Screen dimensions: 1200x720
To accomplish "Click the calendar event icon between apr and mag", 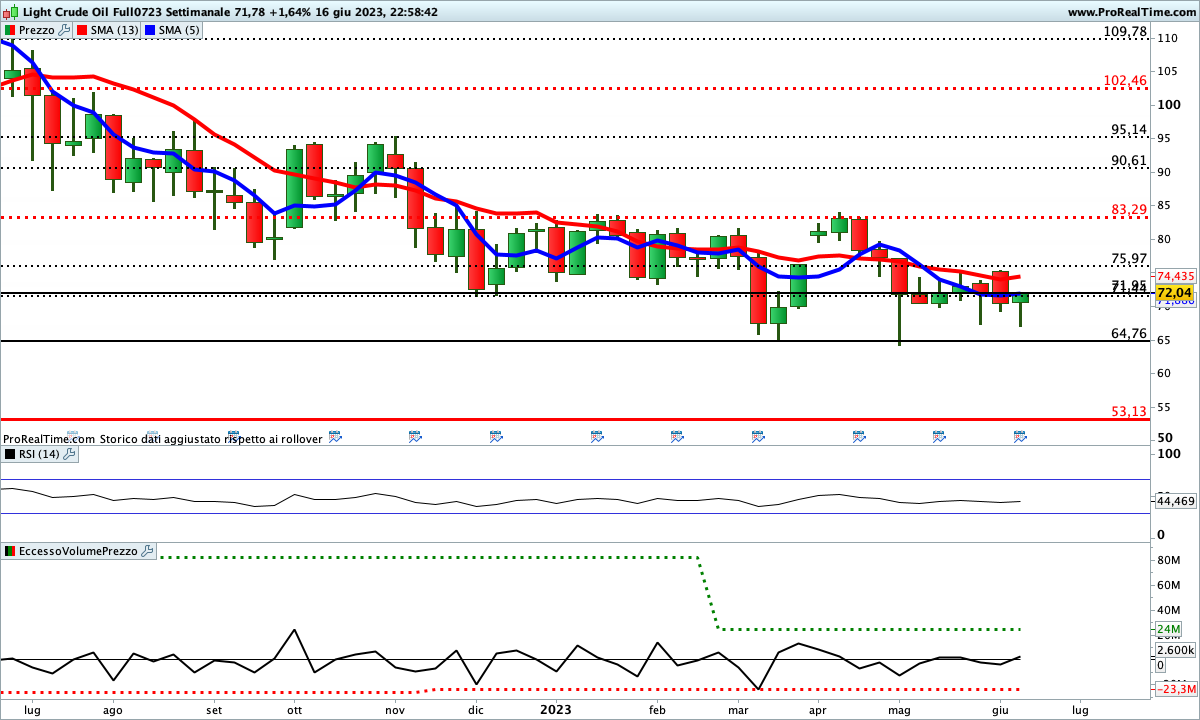I will pyautogui.click(x=859, y=436).
